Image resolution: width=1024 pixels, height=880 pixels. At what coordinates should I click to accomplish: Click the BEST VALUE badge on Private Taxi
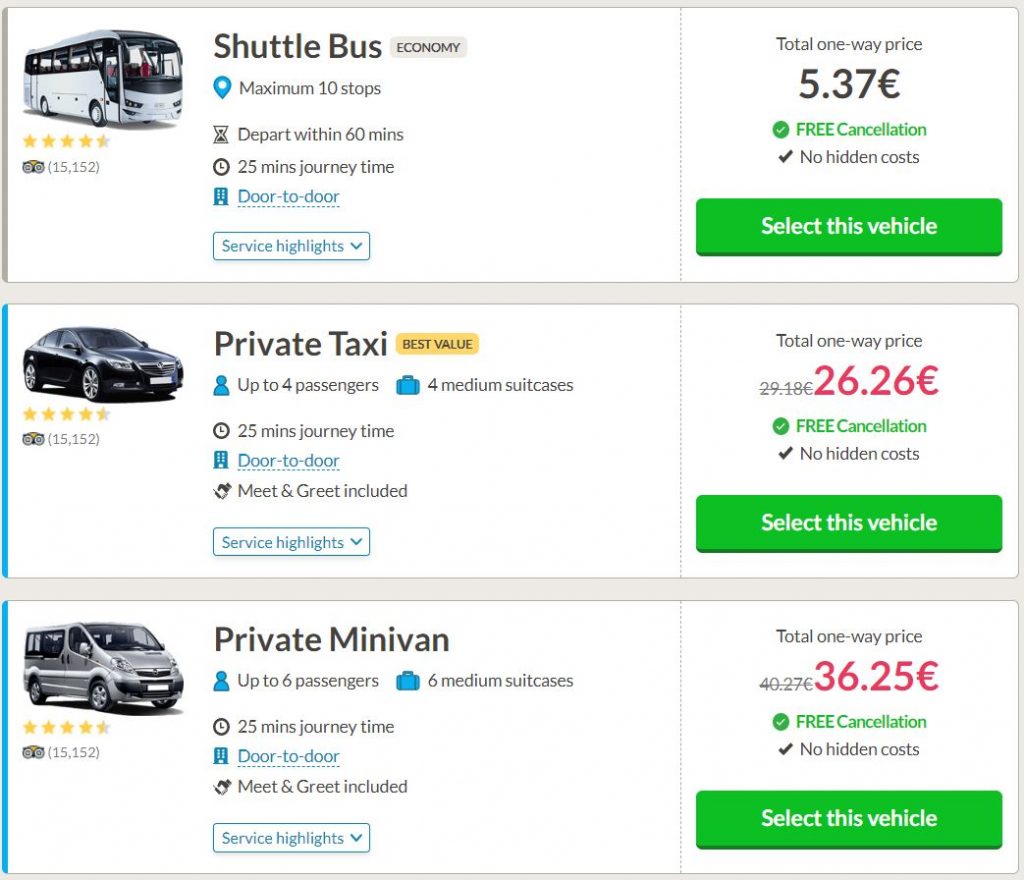coord(437,344)
